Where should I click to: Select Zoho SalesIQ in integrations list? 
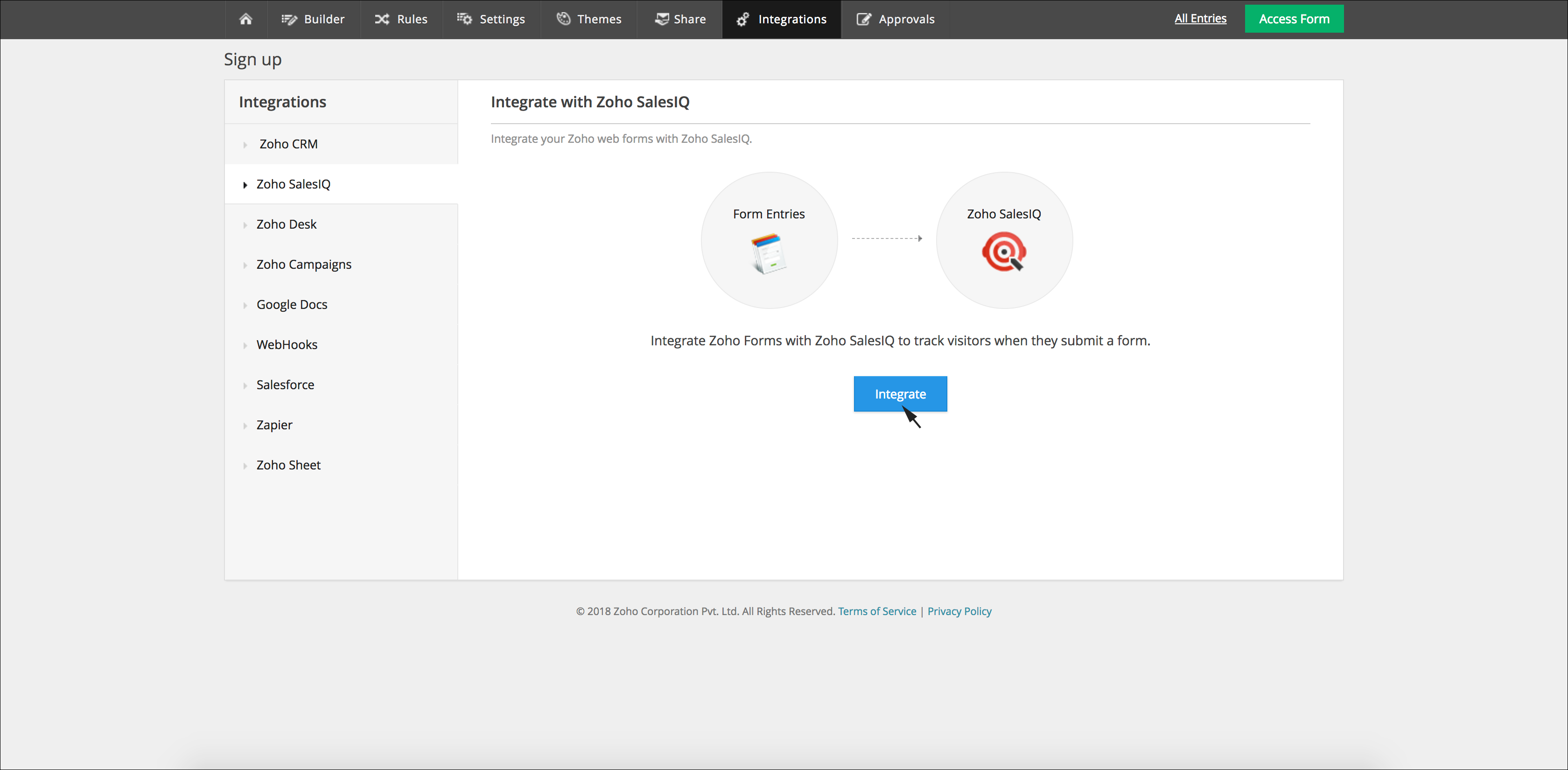coord(341,184)
